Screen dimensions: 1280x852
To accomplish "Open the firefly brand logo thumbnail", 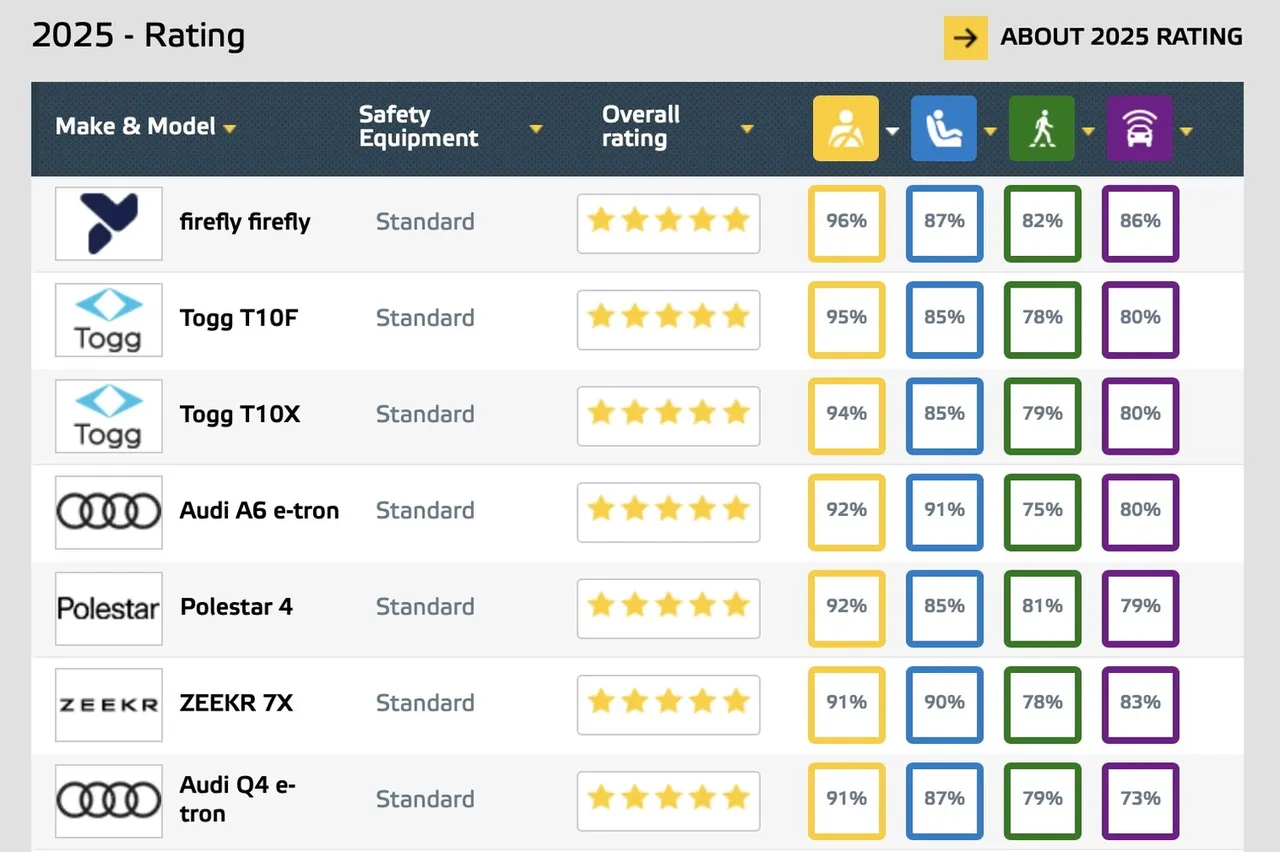I will [108, 223].
